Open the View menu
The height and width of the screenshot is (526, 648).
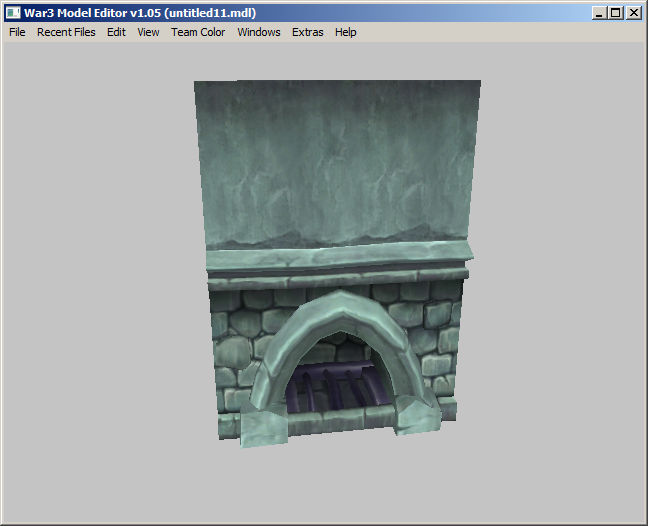click(148, 32)
